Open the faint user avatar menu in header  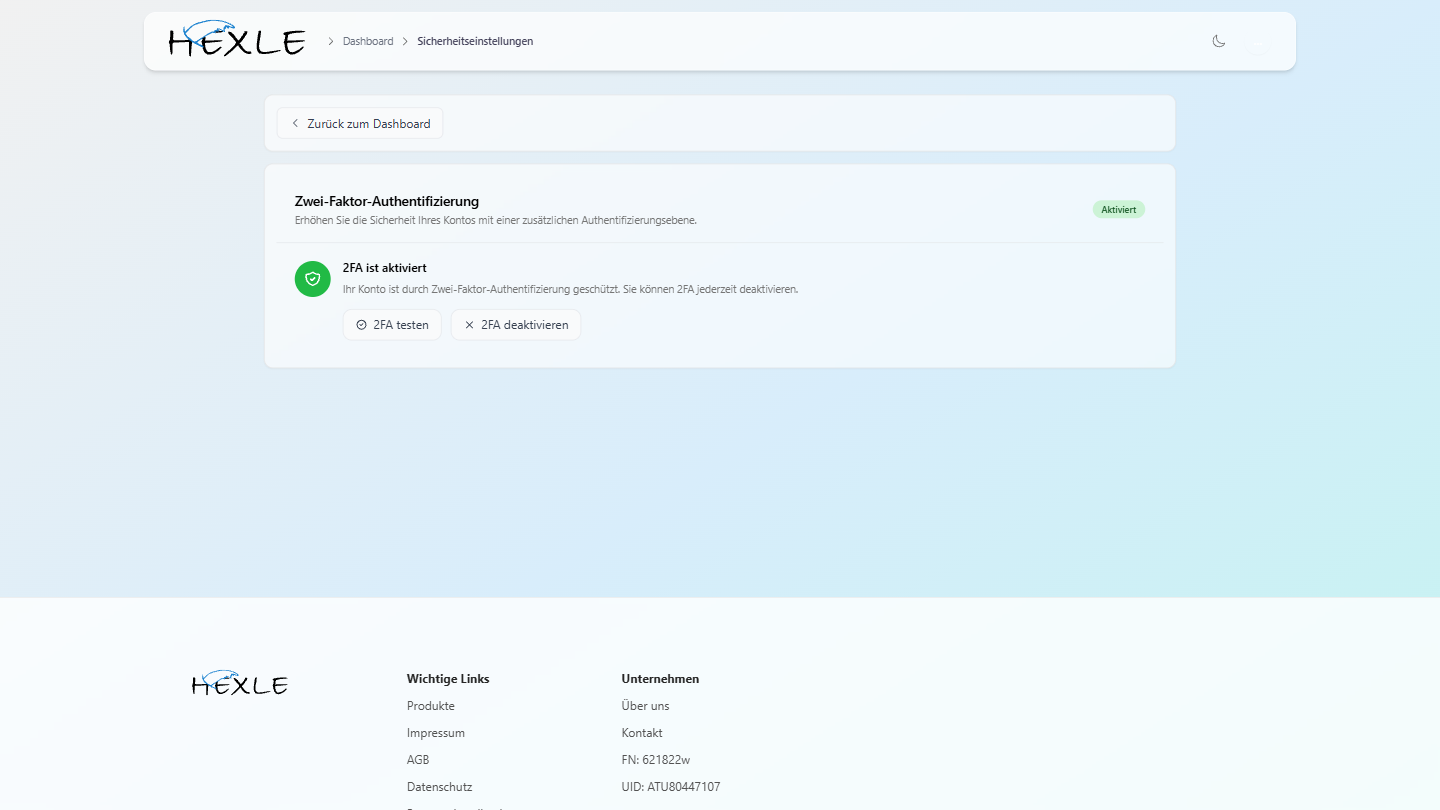1257,42
